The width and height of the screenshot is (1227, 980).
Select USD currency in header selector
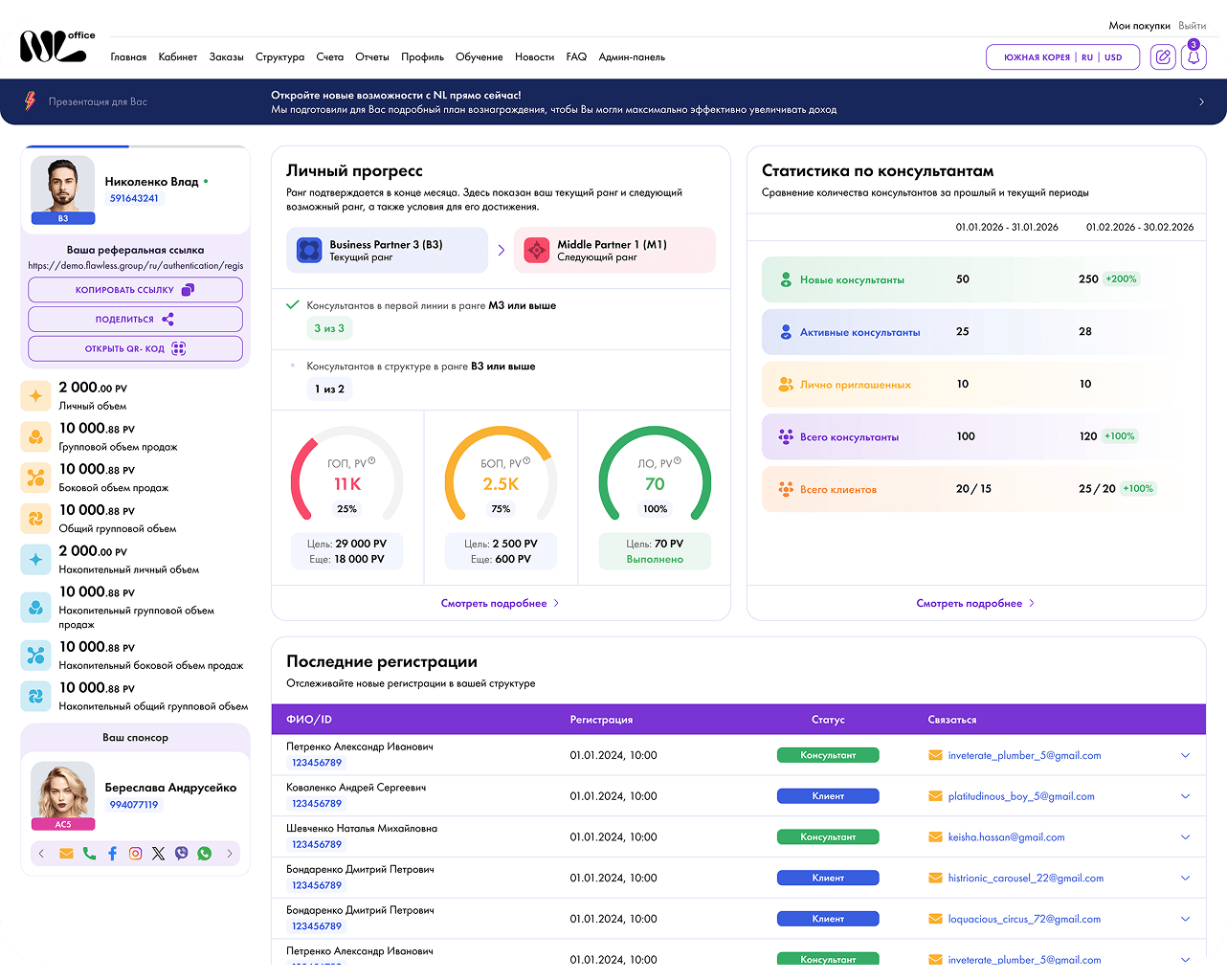(x=1113, y=57)
